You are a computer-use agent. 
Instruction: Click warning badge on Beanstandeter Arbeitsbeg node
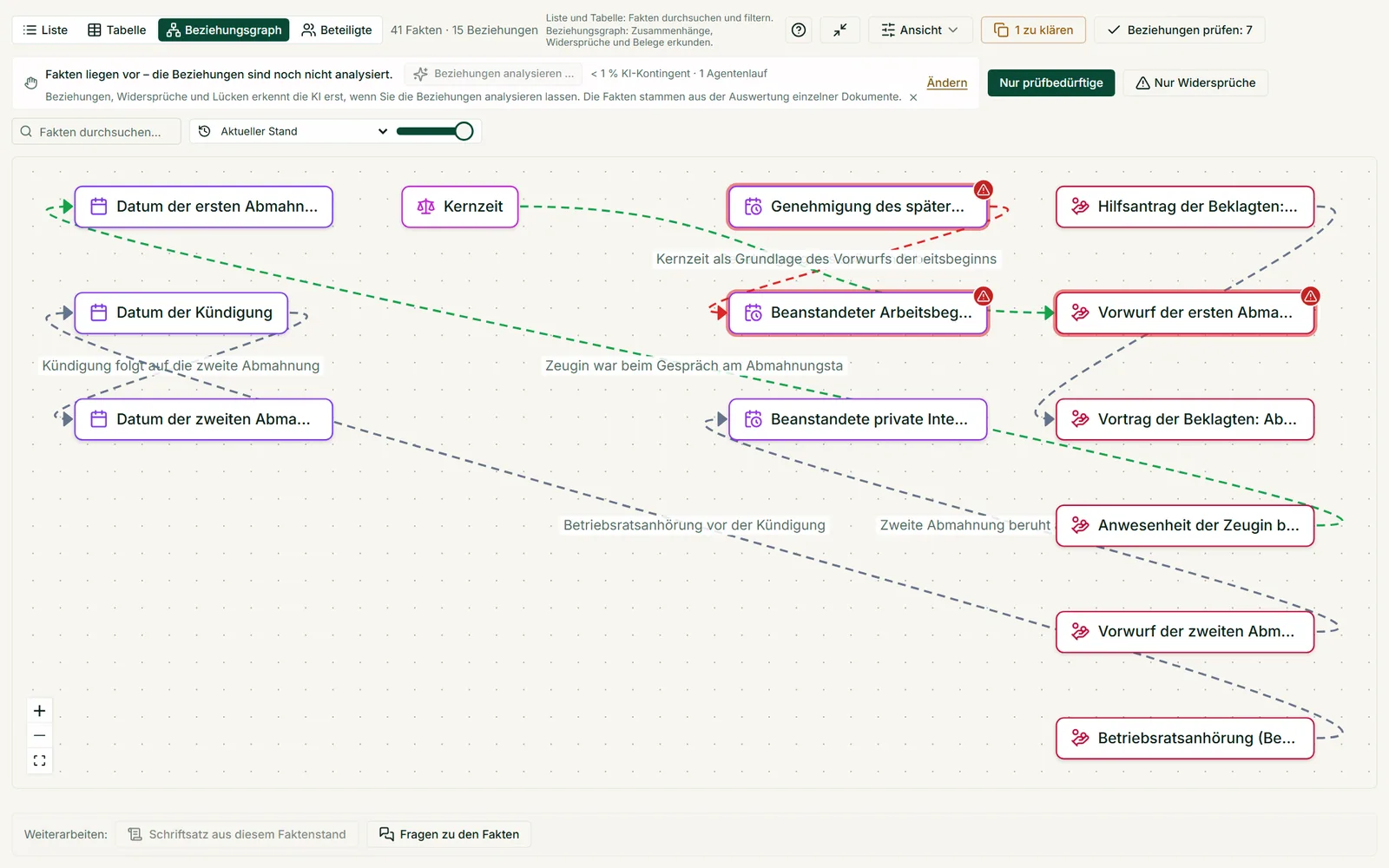(983, 296)
